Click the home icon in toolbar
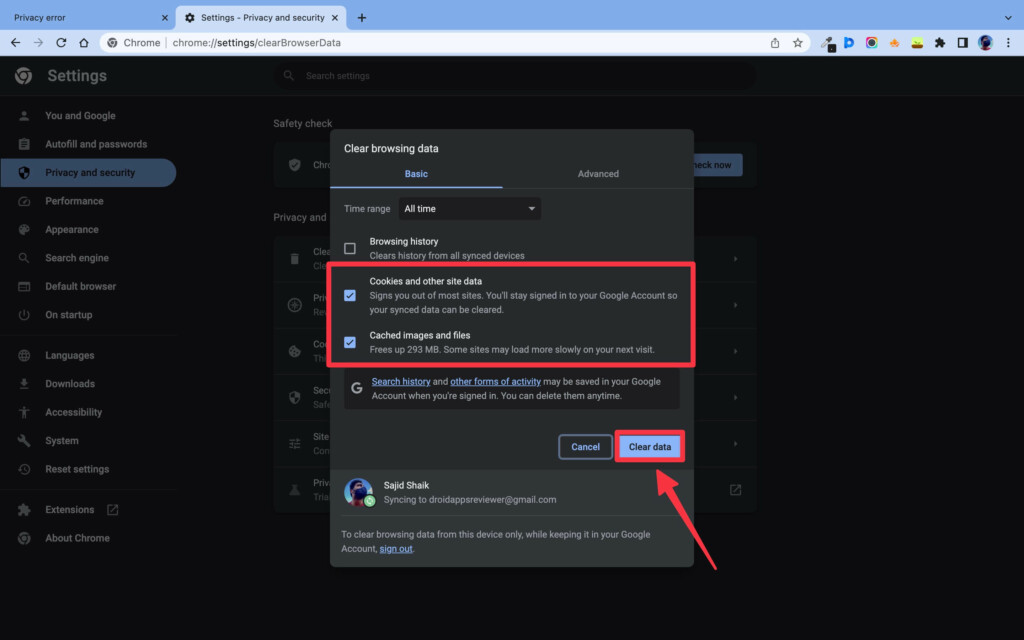 coord(84,43)
